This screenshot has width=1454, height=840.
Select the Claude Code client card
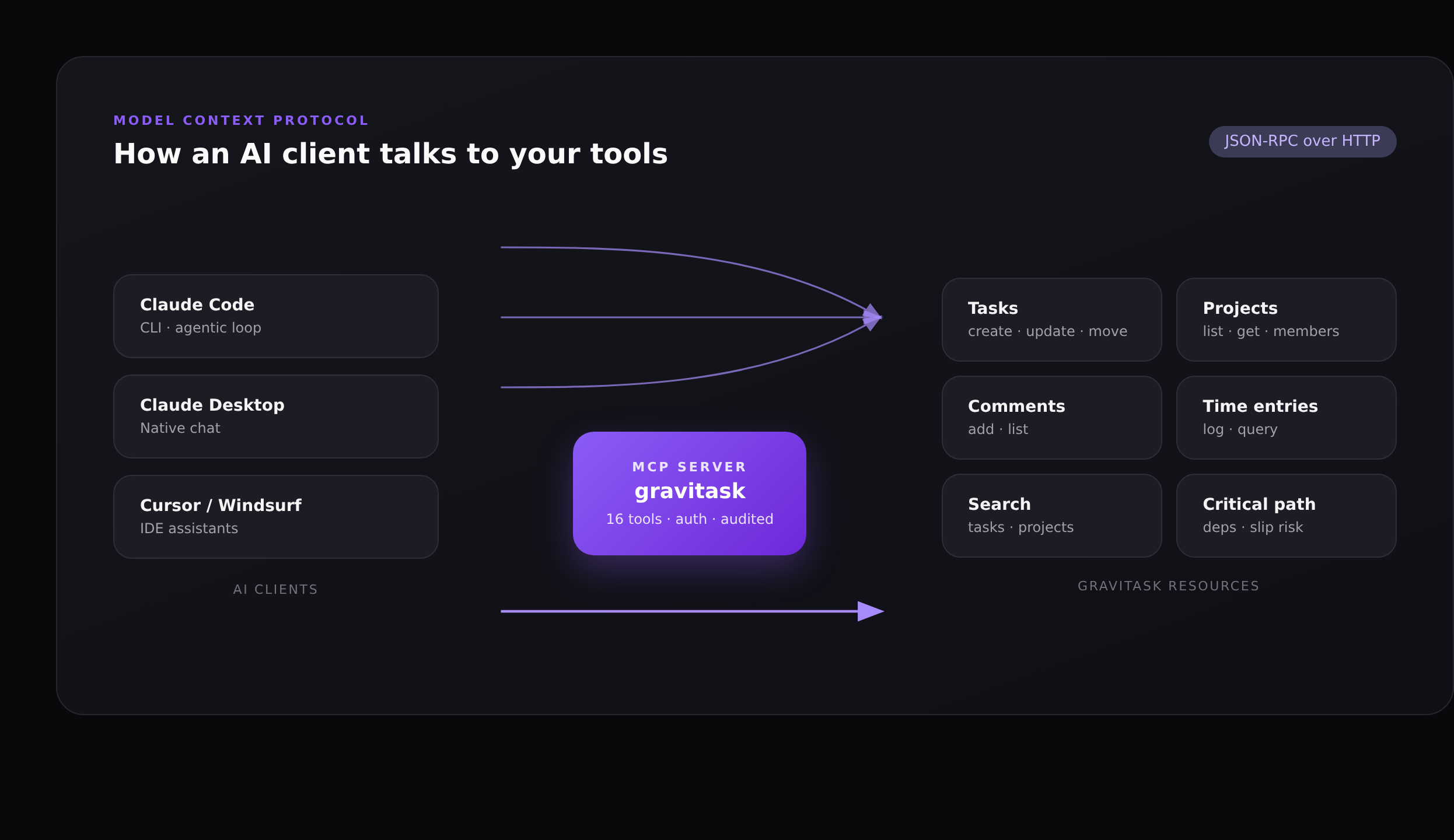pyautogui.click(x=276, y=316)
